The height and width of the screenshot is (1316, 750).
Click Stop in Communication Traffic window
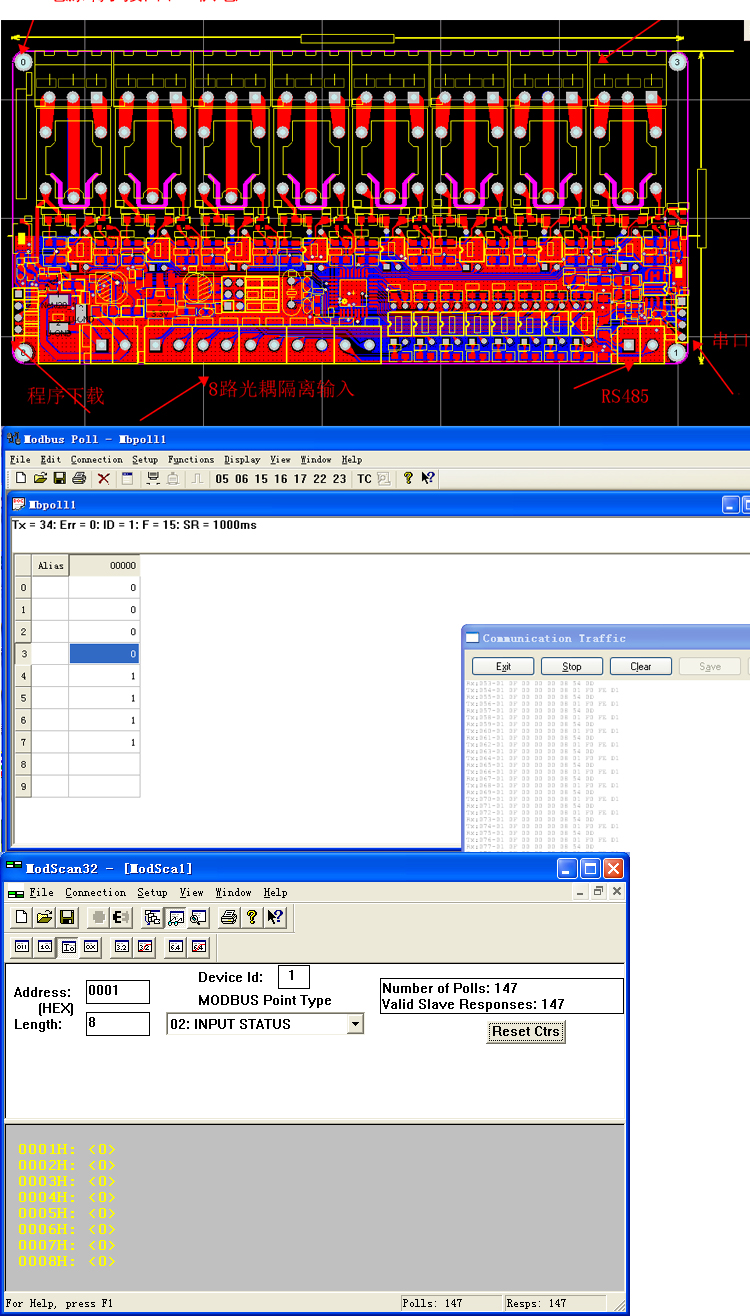[x=571, y=667]
